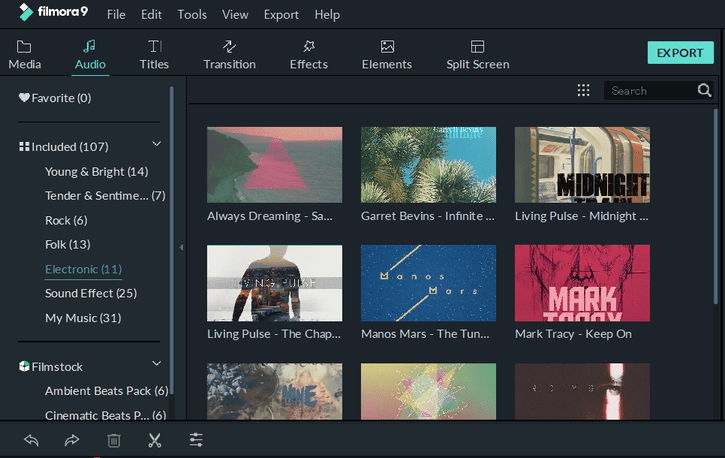Select the dark eye album thumbnail

click(582, 391)
